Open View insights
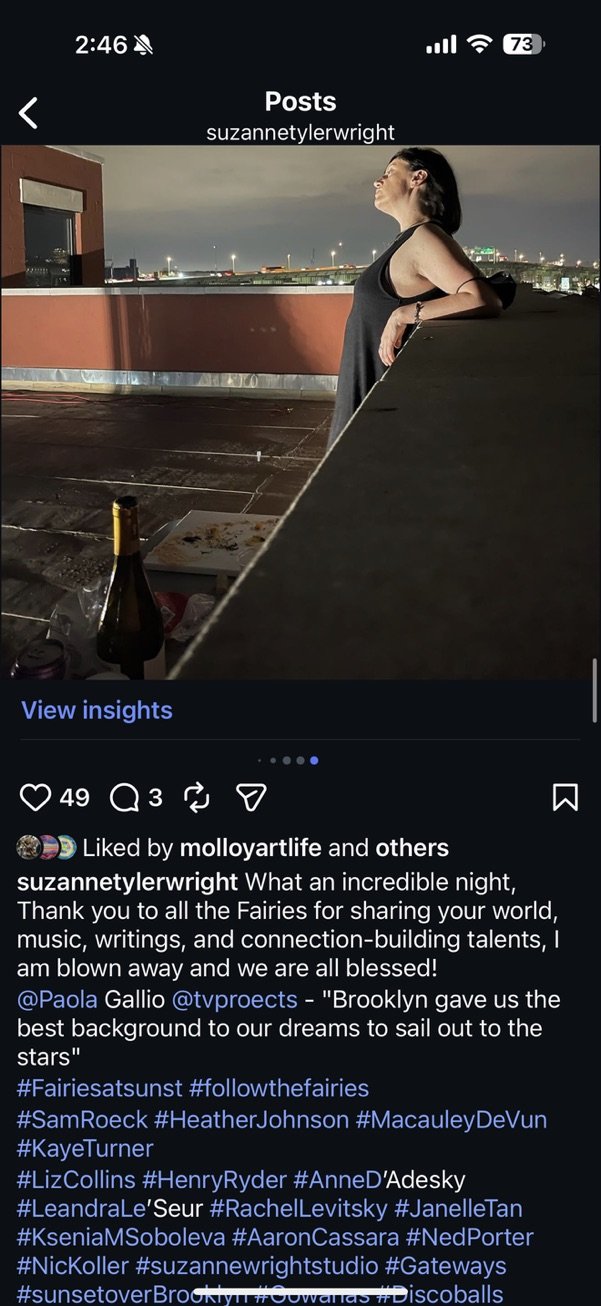This screenshot has height=1306, width=601. (97, 710)
